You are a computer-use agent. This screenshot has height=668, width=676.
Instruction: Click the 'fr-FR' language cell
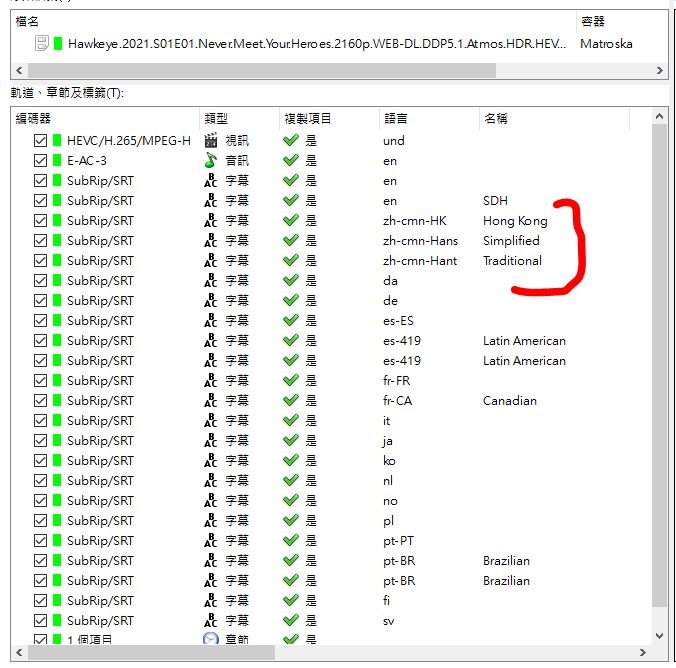396,380
